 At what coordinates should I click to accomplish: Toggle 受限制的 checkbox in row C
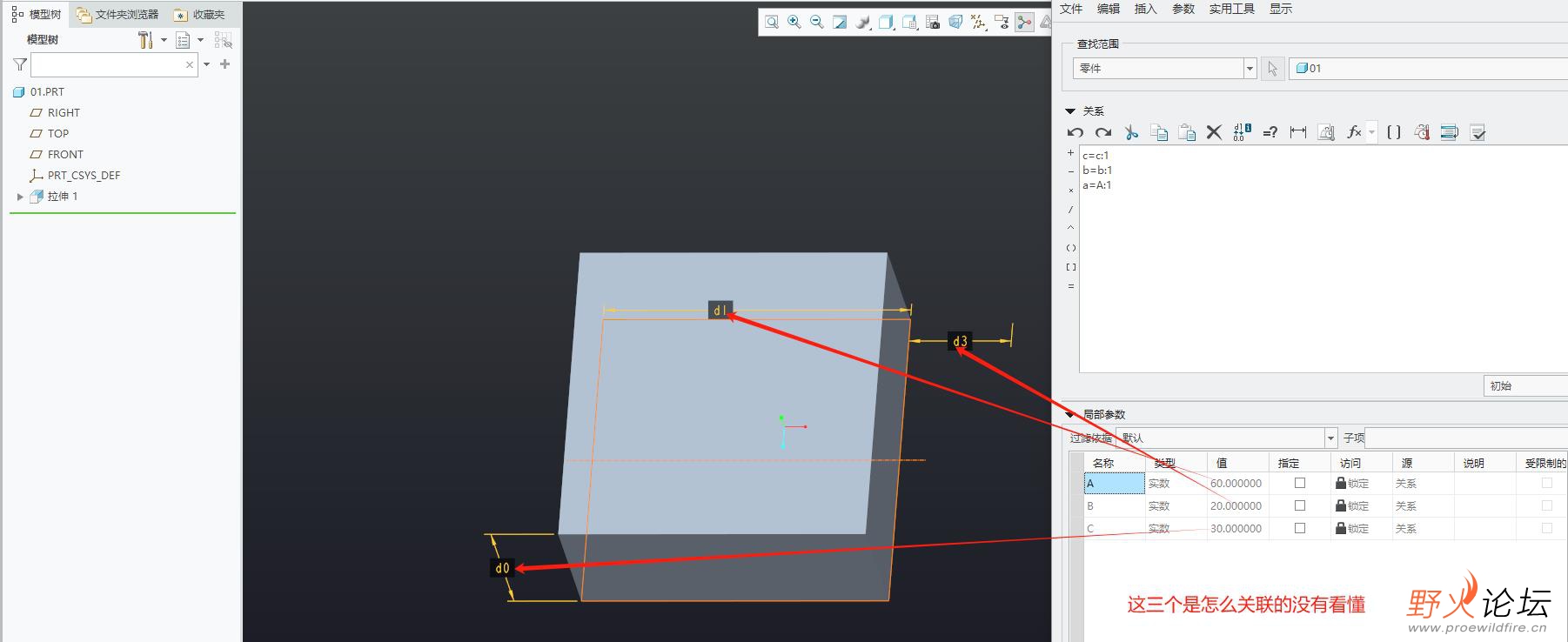1546,528
